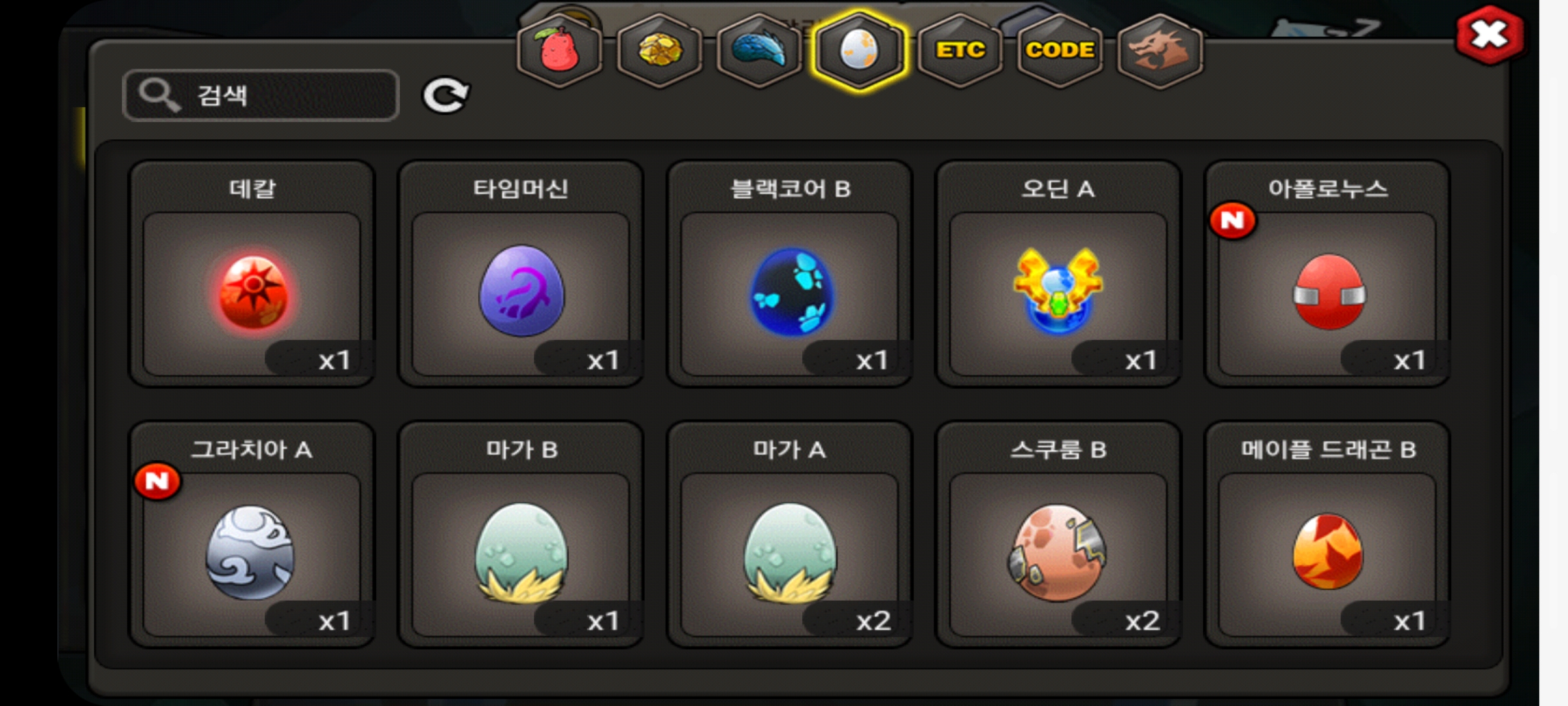Image resolution: width=1568 pixels, height=706 pixels.
Task: Select the 아폴로누스 red egg
Action: pyautogui.click(x=1328, y=273)
